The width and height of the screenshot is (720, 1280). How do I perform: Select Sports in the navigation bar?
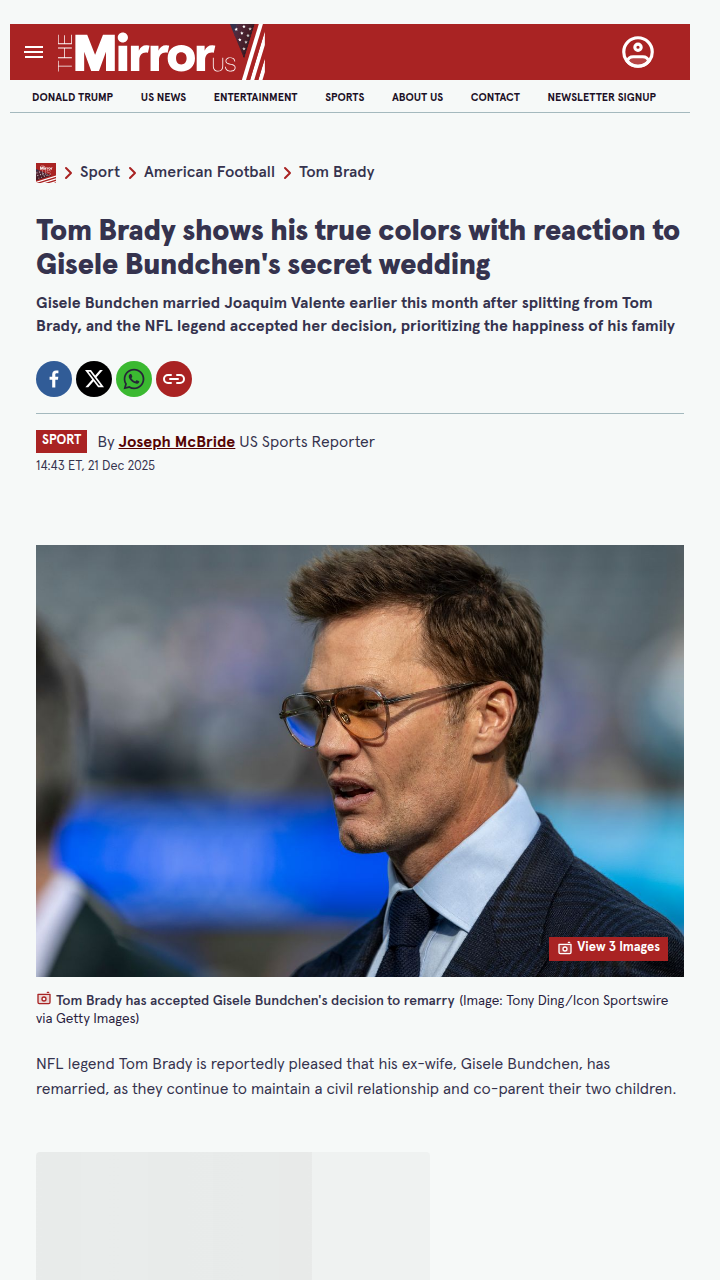click(345, 97)
